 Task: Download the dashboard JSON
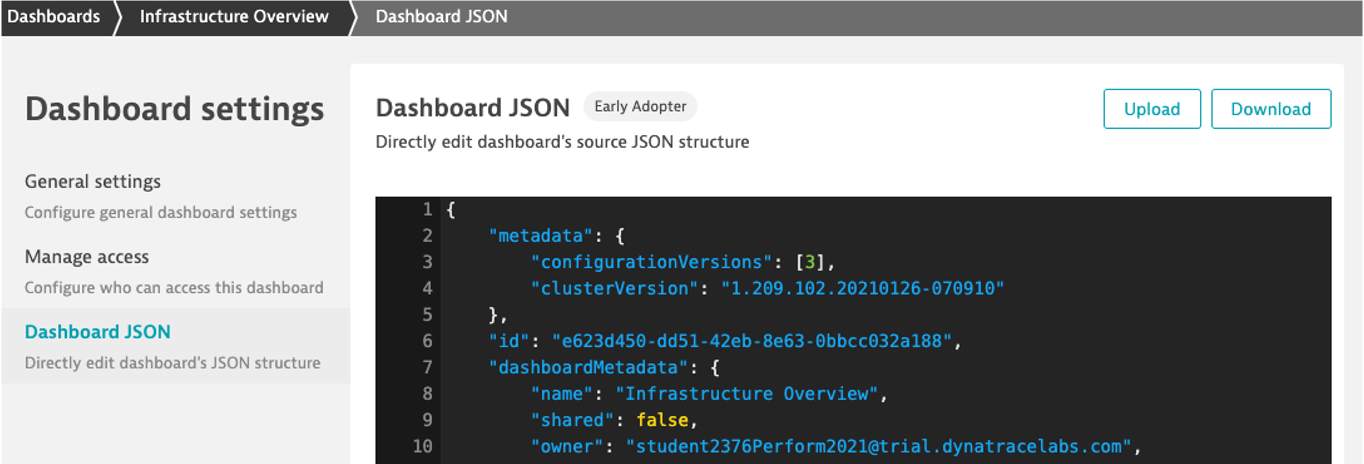[1271, 109]
